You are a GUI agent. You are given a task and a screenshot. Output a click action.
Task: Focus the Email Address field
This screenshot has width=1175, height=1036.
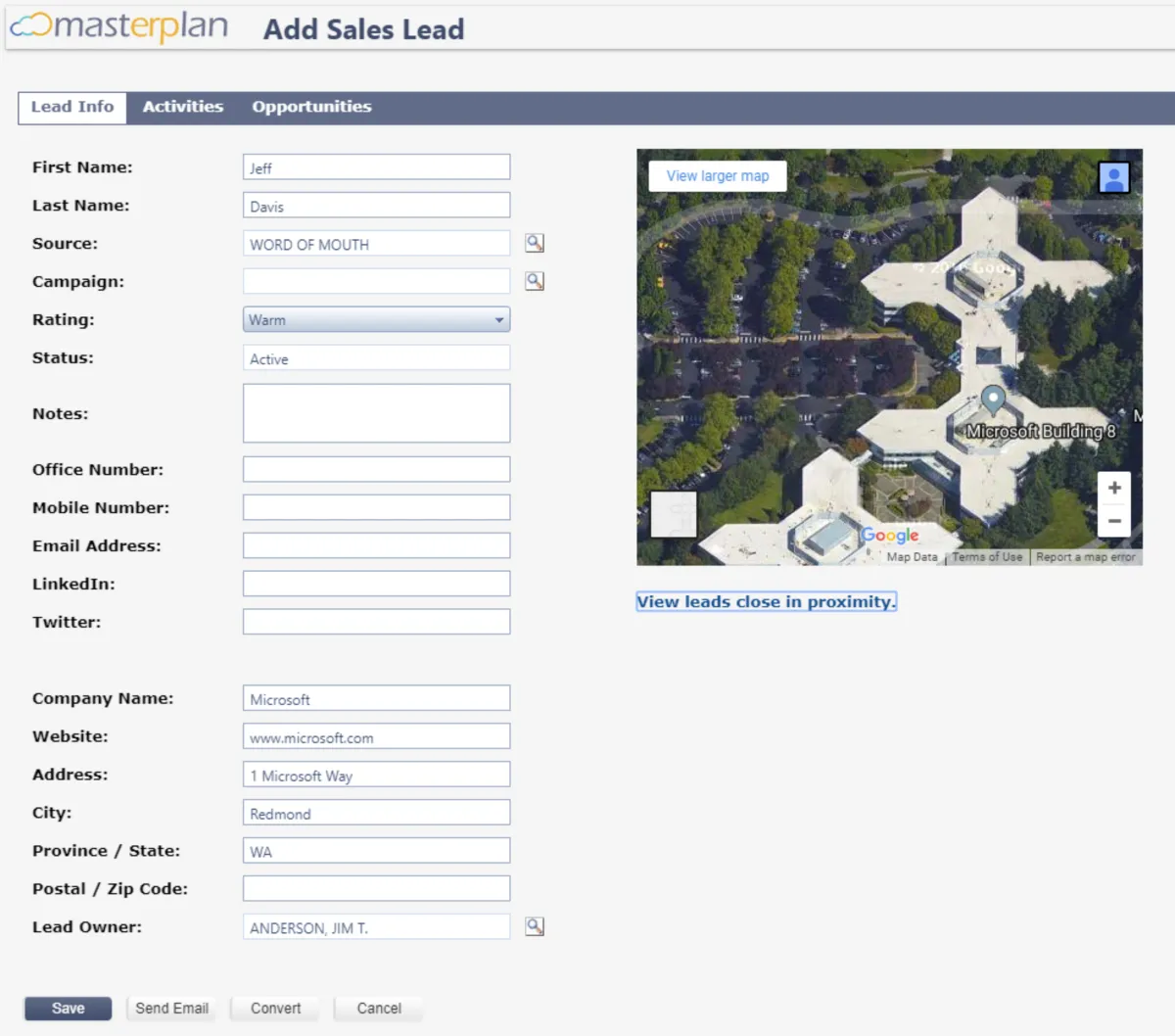click(x=376, y=545)
